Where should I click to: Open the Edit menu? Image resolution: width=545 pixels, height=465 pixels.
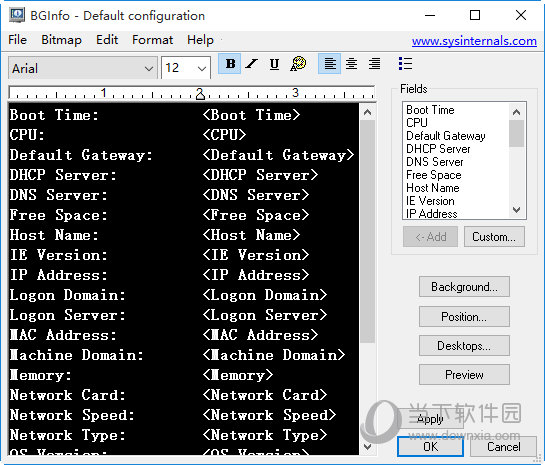pyautogui.click(x=107, y=40)
